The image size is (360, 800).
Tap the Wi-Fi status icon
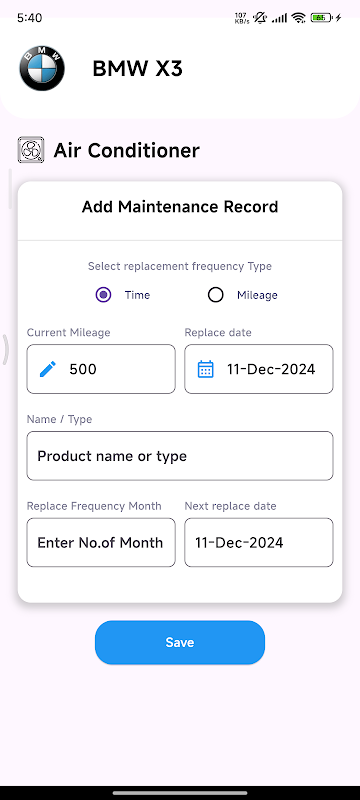(299, 18)
